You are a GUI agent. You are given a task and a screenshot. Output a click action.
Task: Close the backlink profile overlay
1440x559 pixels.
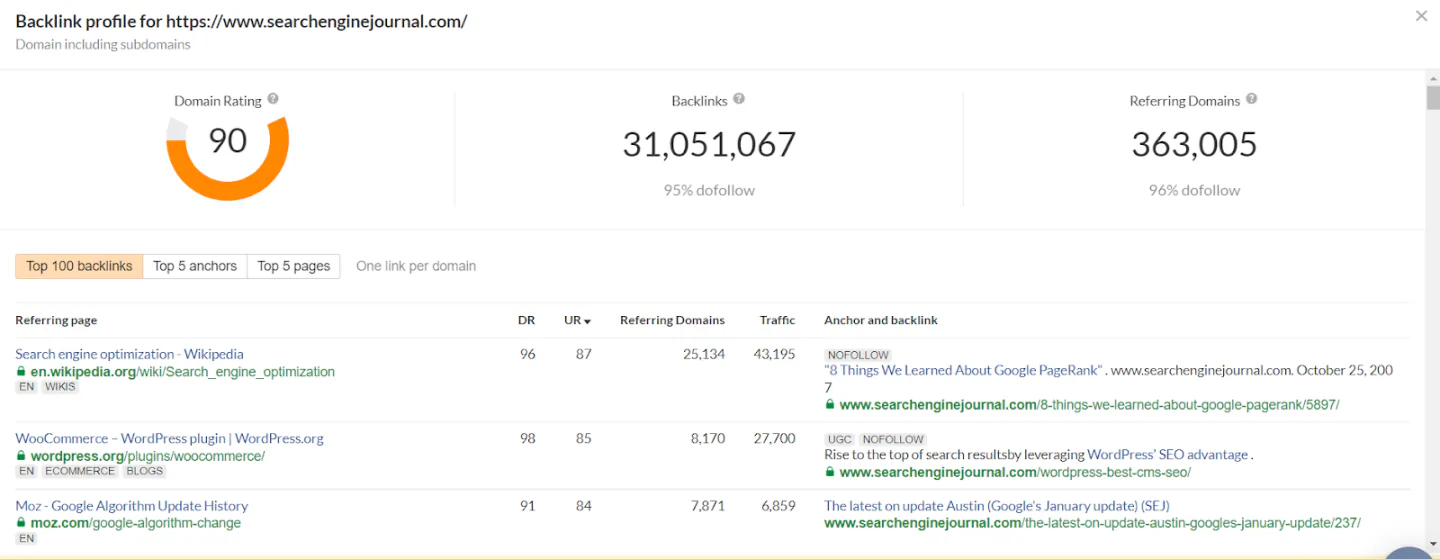1421,16
